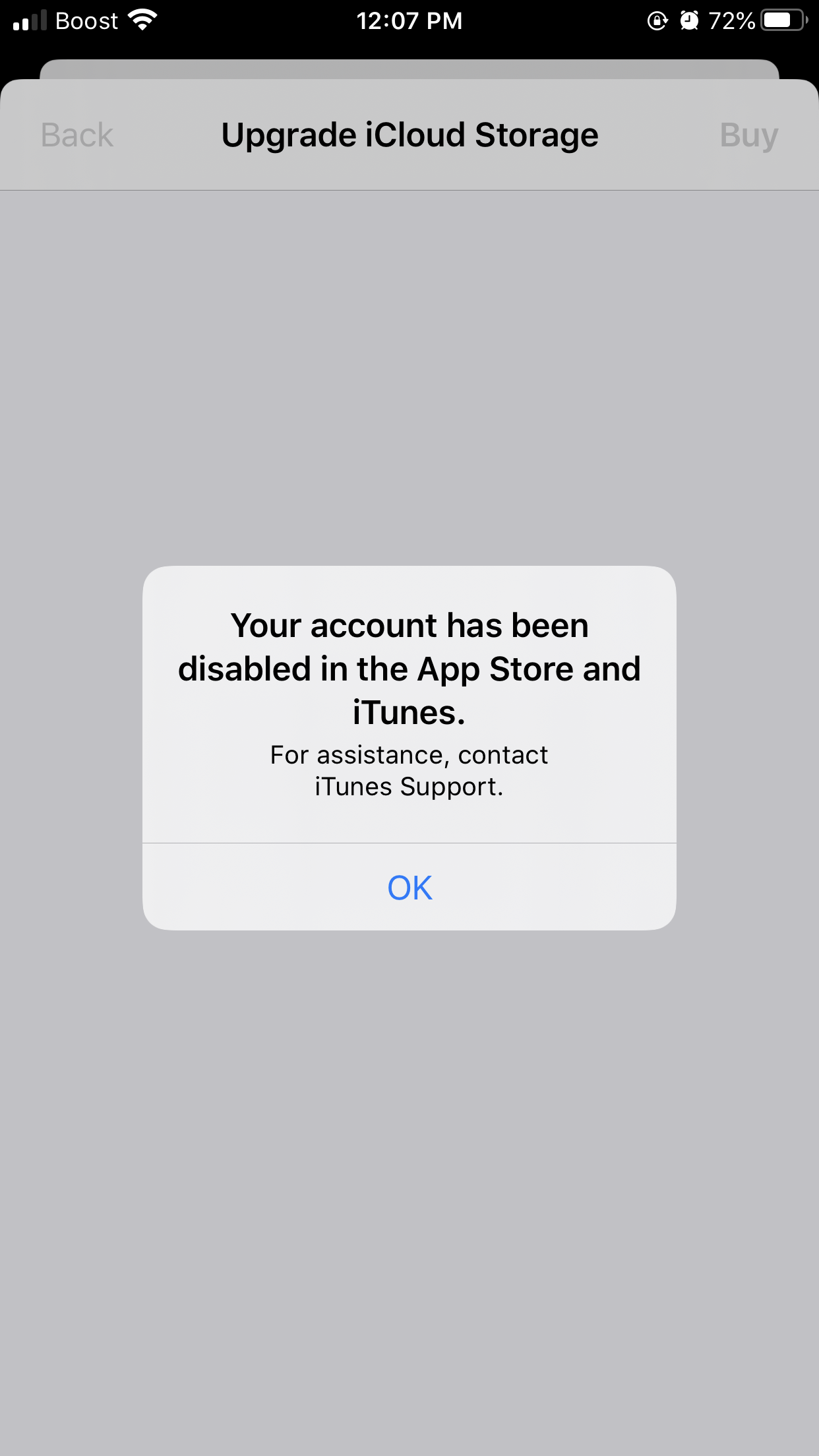Tap the dimmed area above the alert
The height and width of the screenshot is (1456, 819).
pos(409,378)
